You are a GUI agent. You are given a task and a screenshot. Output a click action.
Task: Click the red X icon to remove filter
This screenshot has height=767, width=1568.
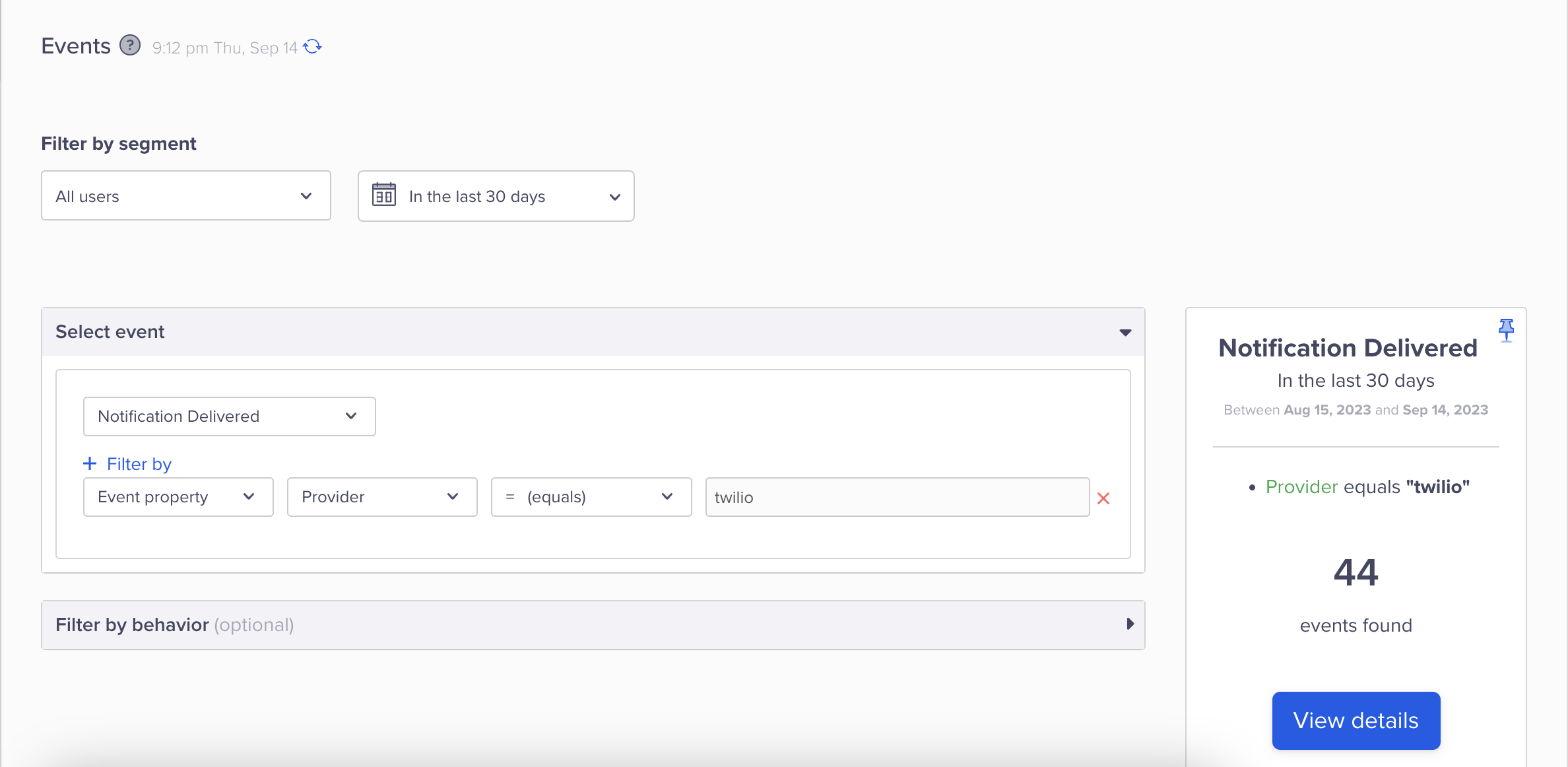(x=1104, y=496)
